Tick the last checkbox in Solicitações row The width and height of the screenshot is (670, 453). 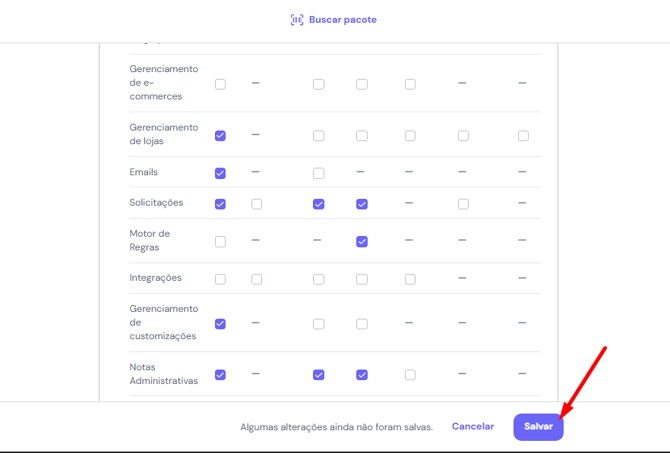(x=463, y=204)
